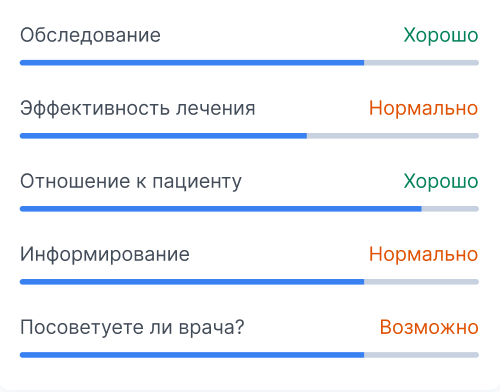Select the Эффективность лечения label
500x392 pixels.
[138, 108]
